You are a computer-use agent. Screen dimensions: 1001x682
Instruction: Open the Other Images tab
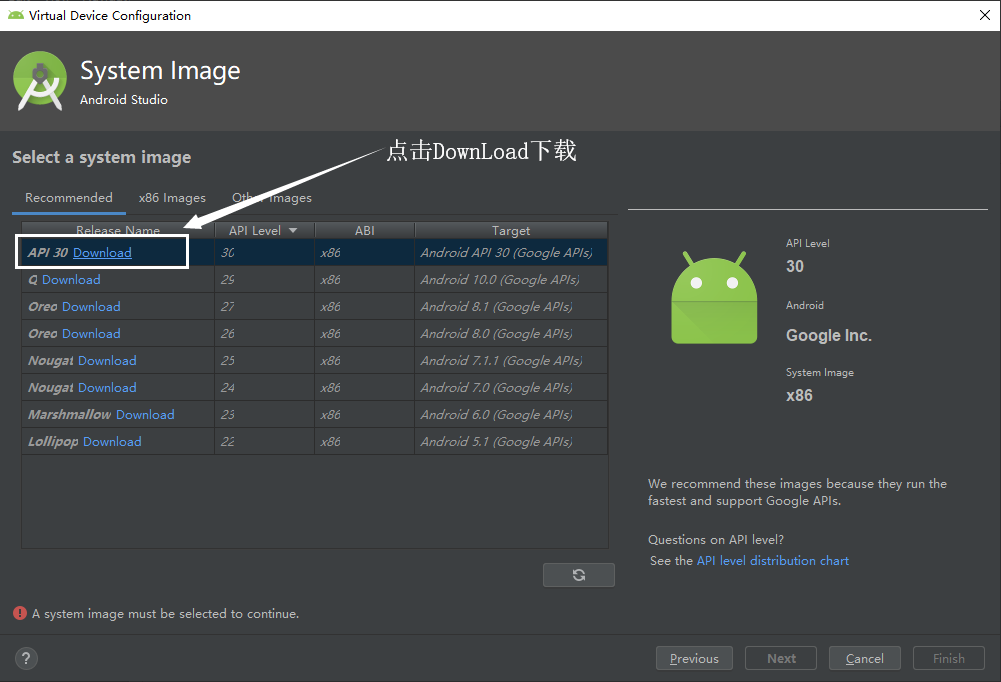(x=272, y=198)
